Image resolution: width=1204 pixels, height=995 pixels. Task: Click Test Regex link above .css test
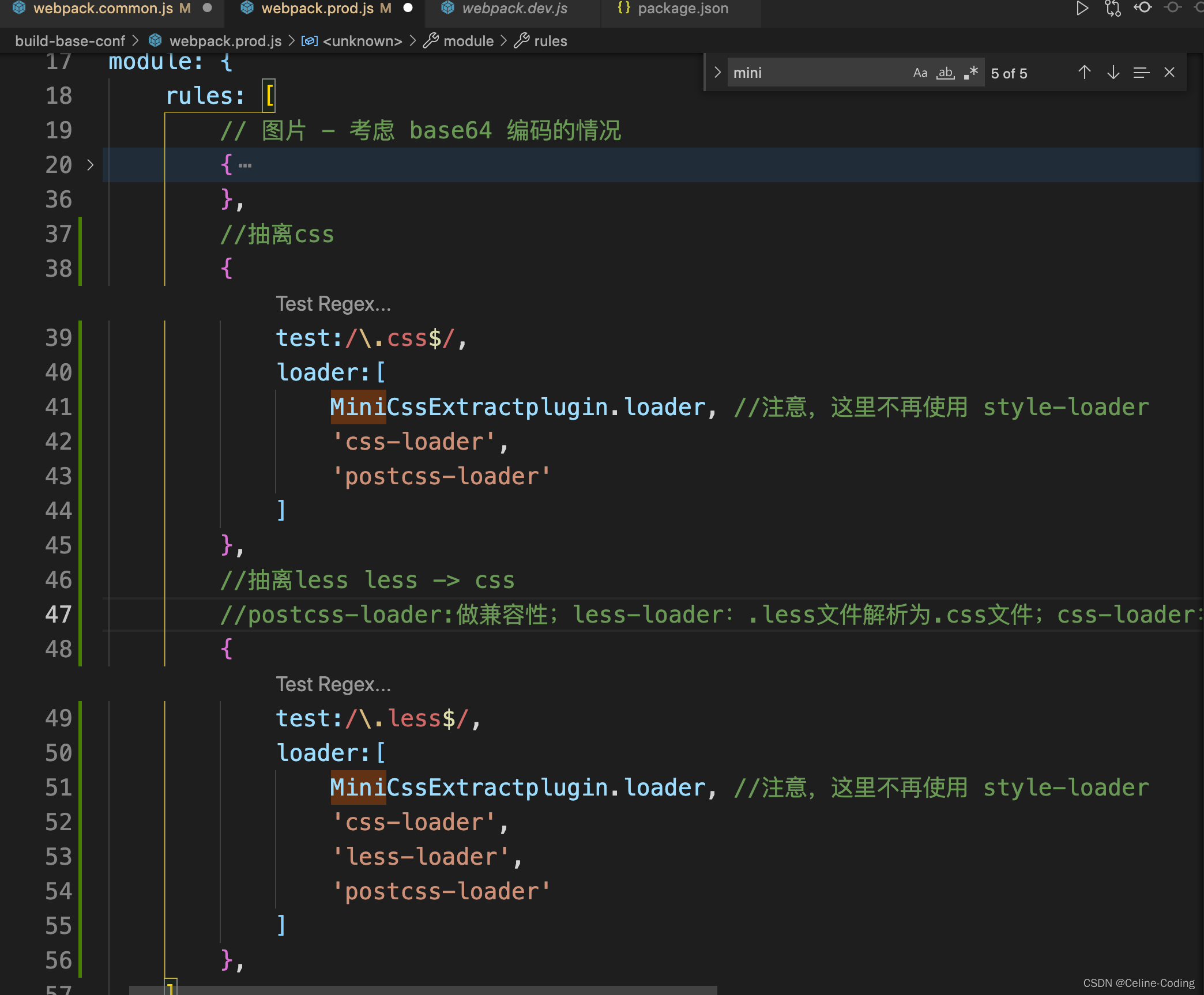[333, 304]
